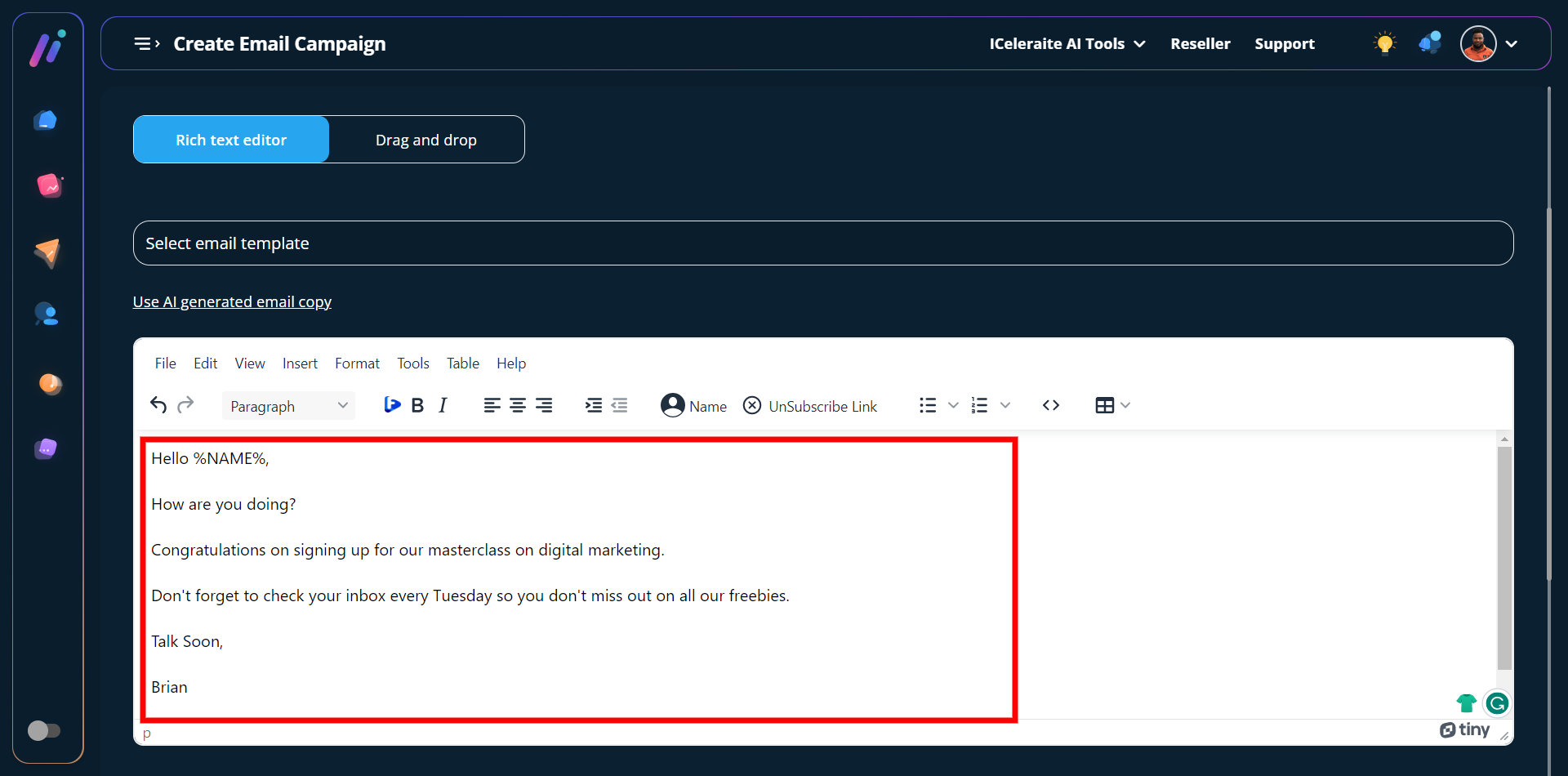The image size is (1568, 776).
Task: Insert the Name personalization tag
Action: pyautogui.click(x=693, y=406)
